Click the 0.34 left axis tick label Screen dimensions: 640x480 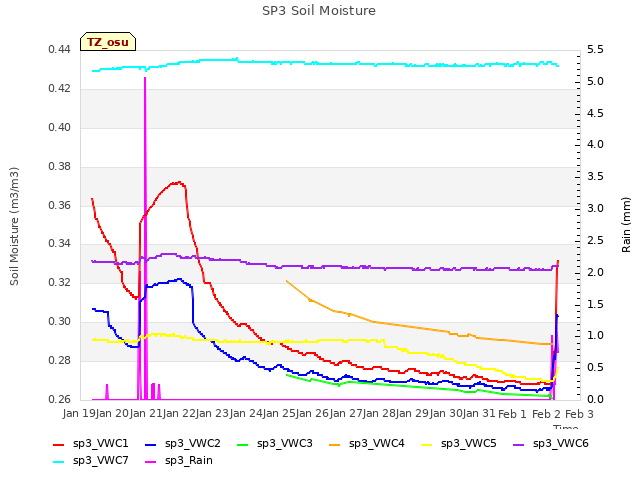click(59, 244)
